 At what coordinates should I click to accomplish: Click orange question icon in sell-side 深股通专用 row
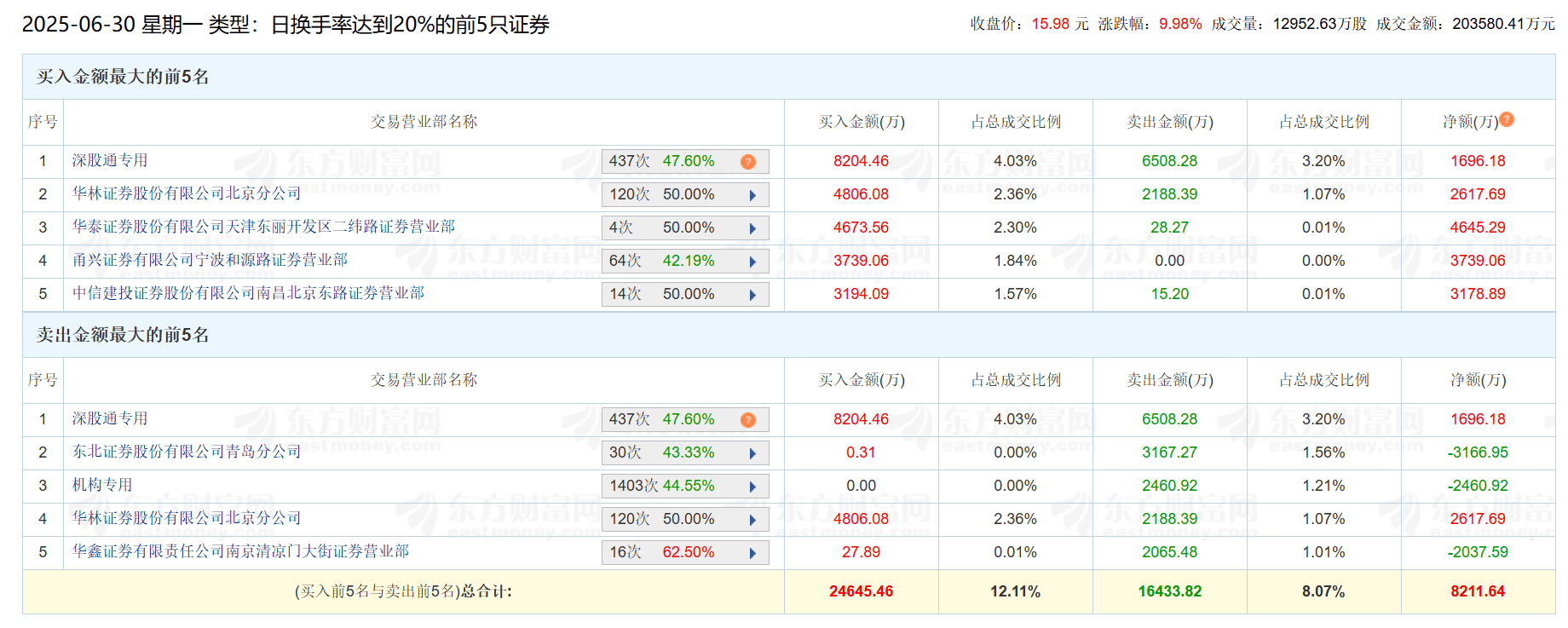748,420
